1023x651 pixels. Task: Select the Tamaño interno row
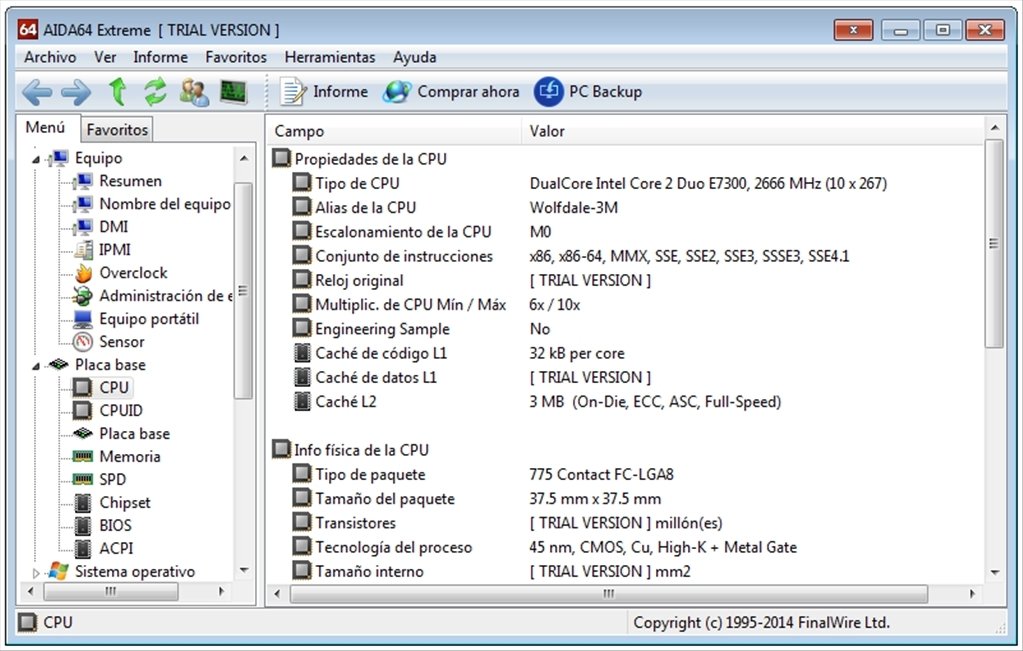pyautogui.click(x=626, y=571)
